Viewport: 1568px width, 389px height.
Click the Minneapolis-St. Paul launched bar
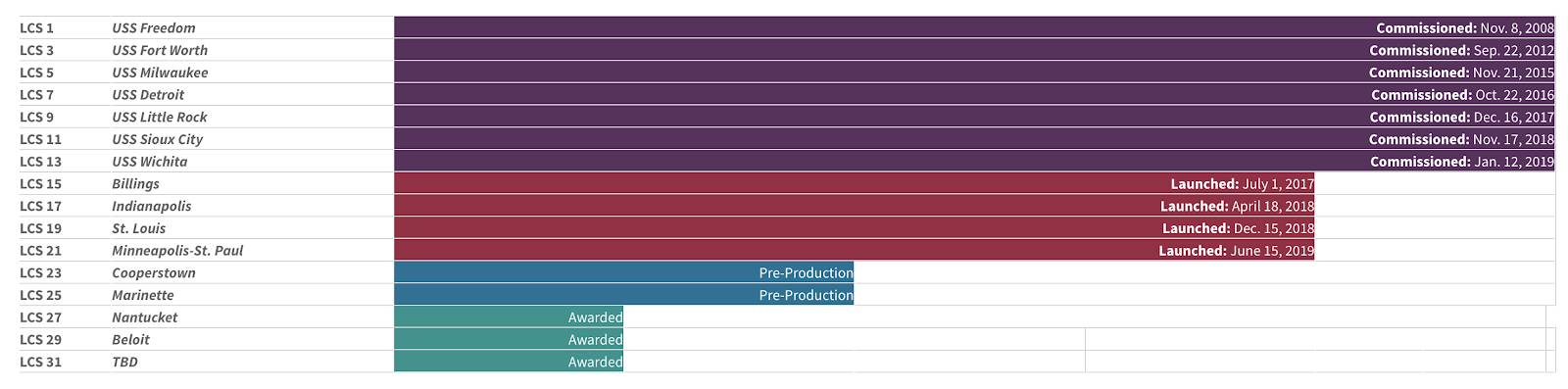(x=854, y=250)
